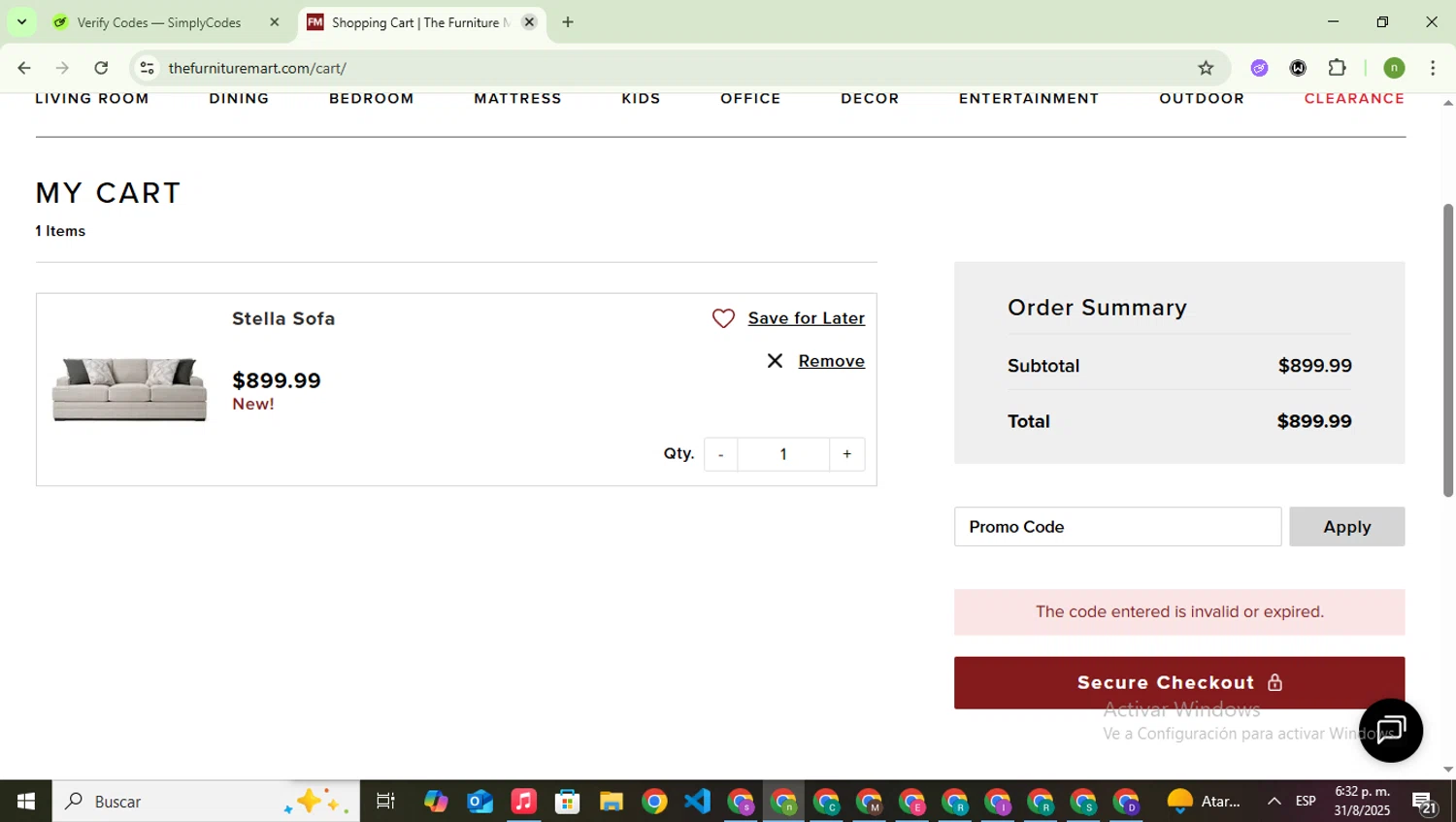Click the Promo Code input field

click(x=1117, y=527)
